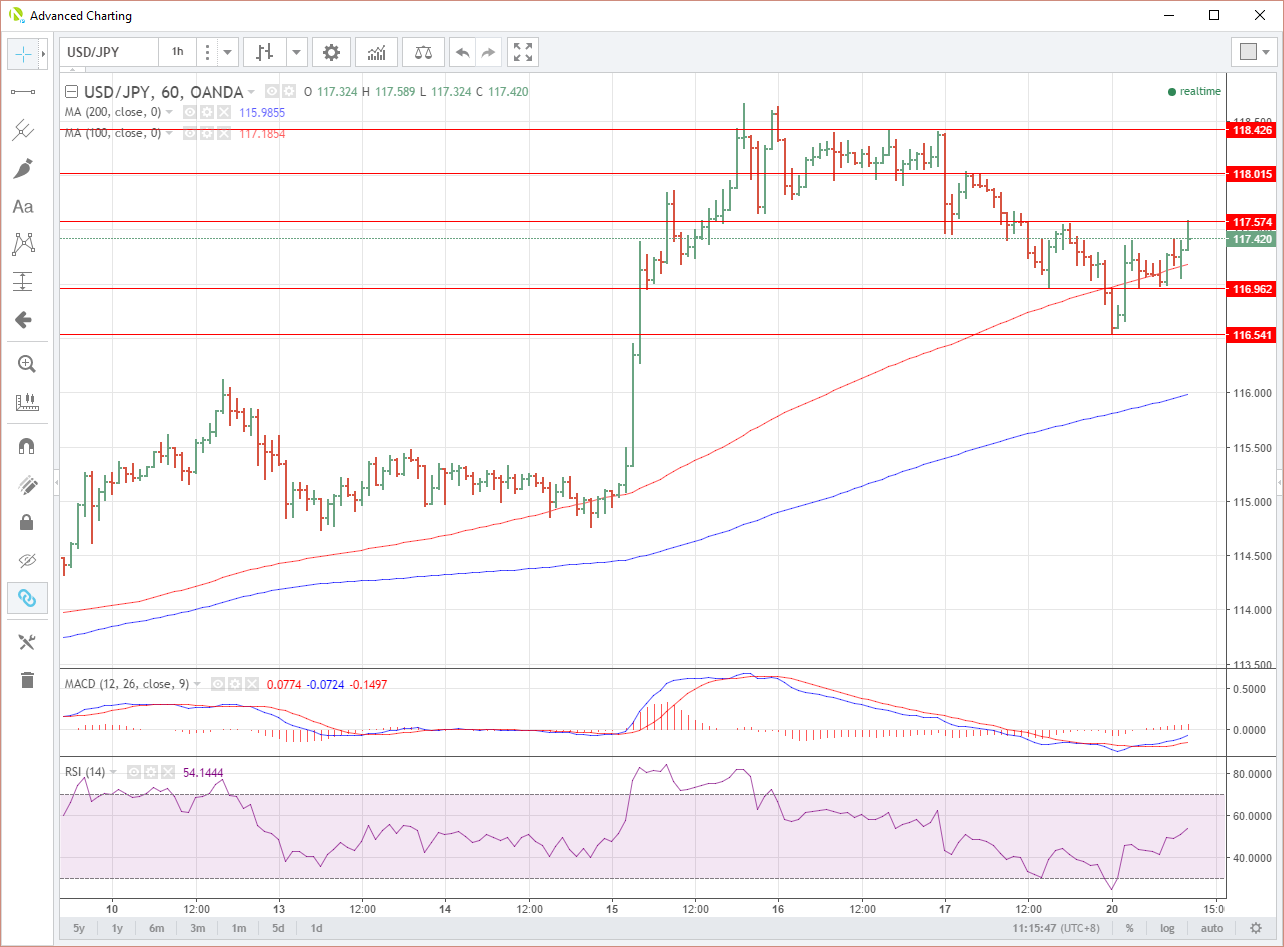Select the 1y time range
Viewport: 1284px width, 947px height.
(117, 928)
